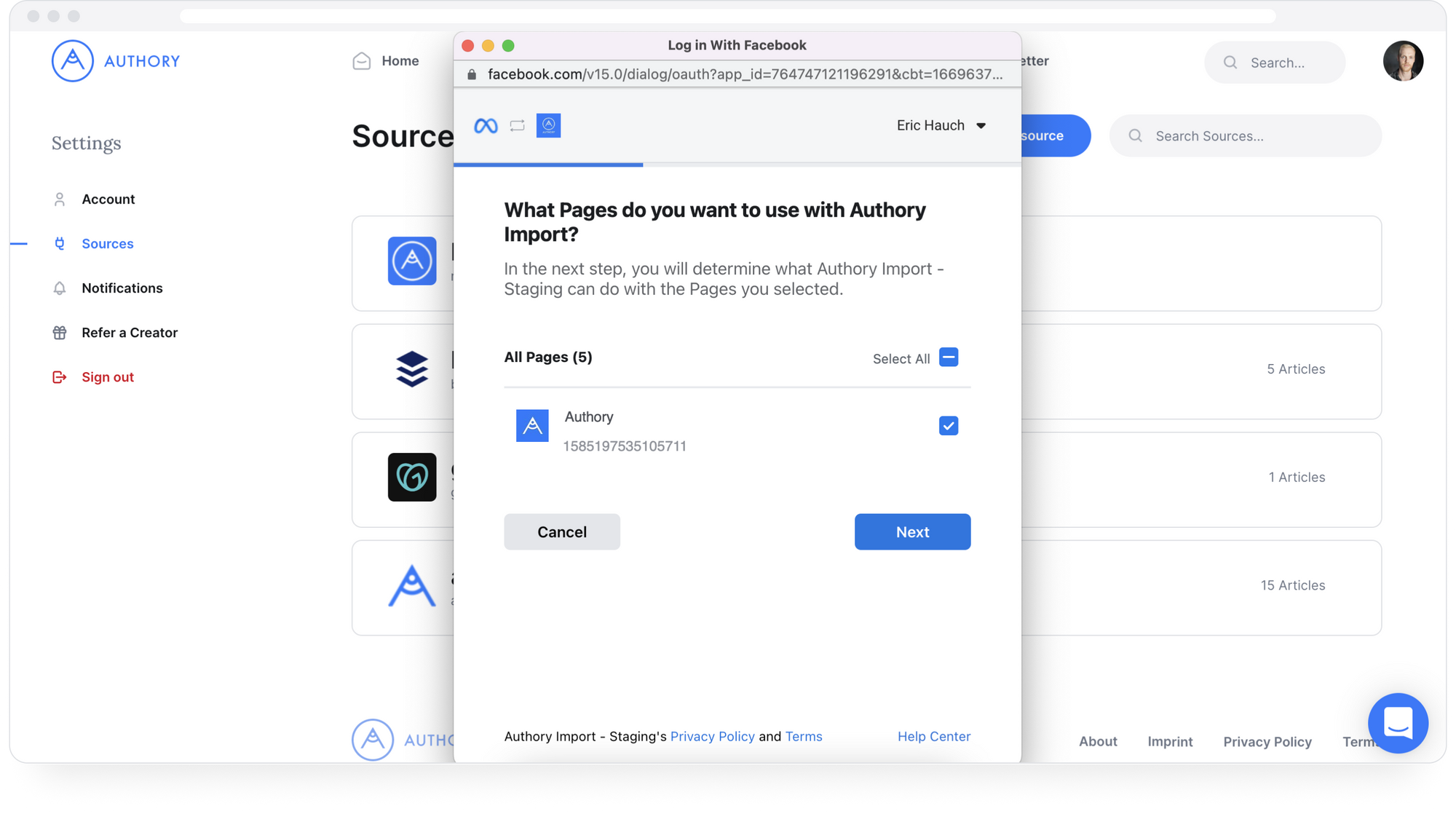Click the 15 Articles text
Screen dimensions: 1456x814
tap(1293, 585)
